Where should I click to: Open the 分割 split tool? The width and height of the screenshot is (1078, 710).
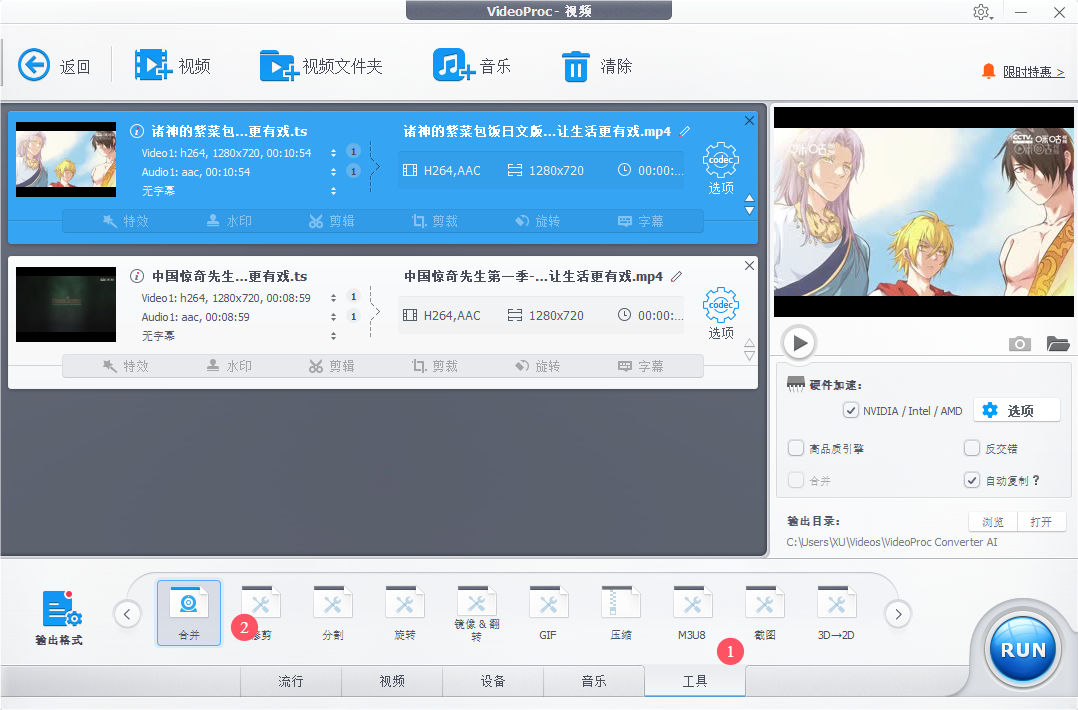332,612
